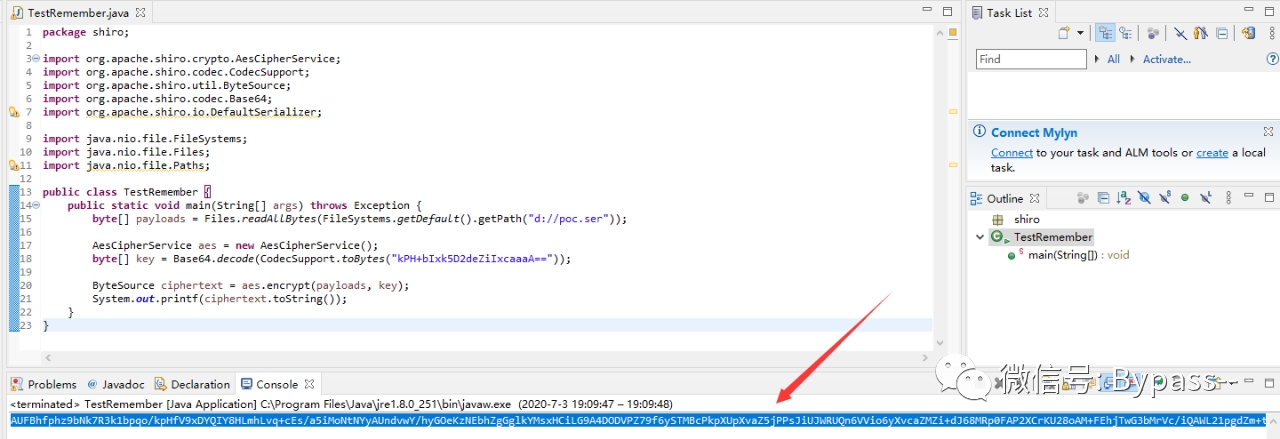Open the New Task dropdown arrow
The width and height of the screenshot is (1280, 439).
pyautogui.click(x=1080, y=33)
